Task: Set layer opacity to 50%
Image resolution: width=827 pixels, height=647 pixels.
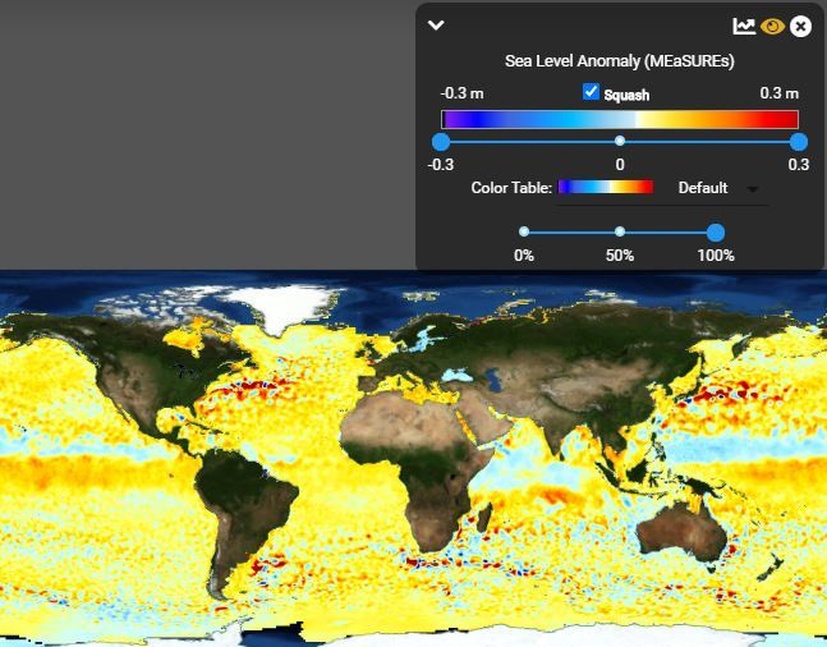Action: pos(620,231)
